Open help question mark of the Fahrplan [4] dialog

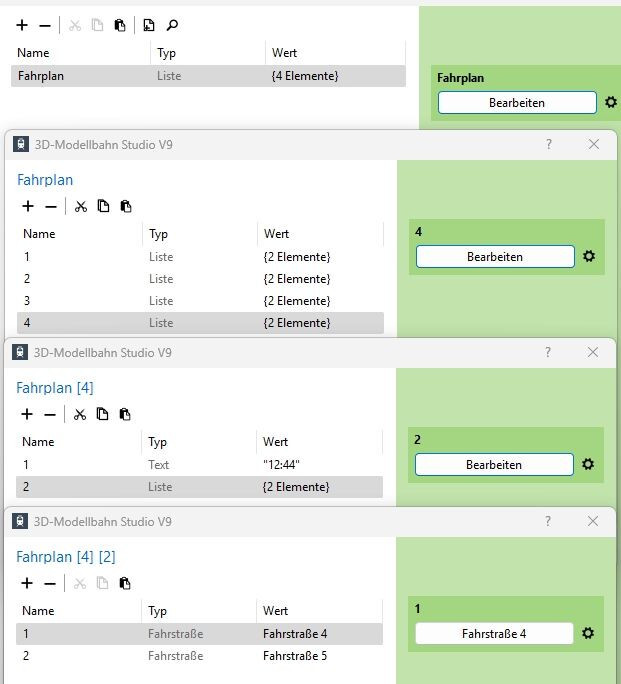click(548, 352)
